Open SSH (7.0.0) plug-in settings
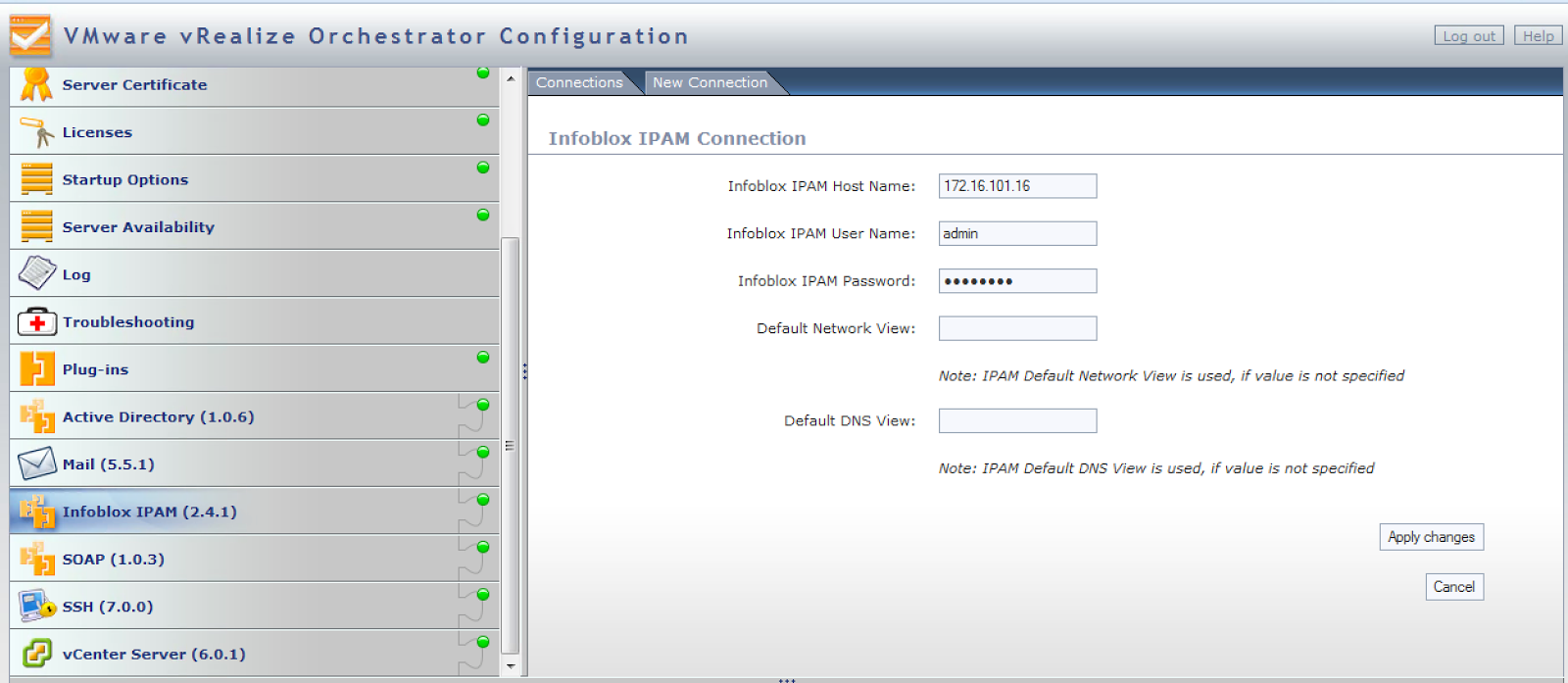This screenshot has width=1568, height=683. tap(255, 607)
